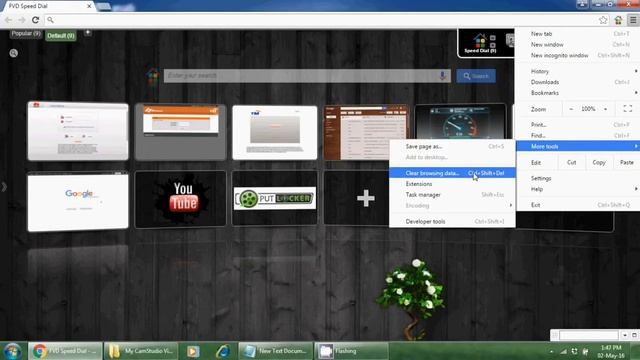The image size is (640, 360).
Task: Expand the left side panel arrow
Action: click(x=4, y=187)
